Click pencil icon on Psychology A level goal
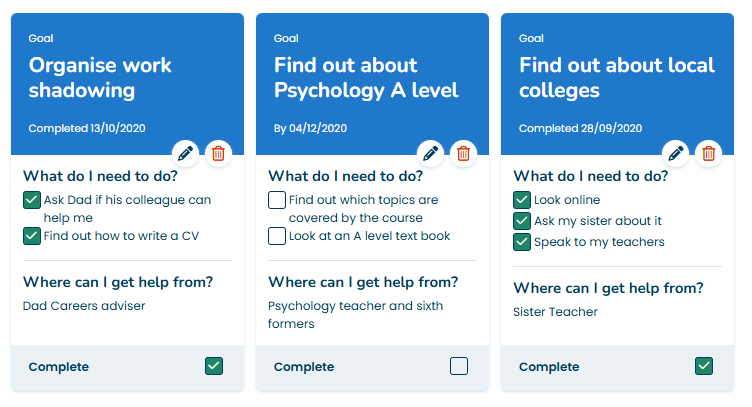The image size is (752, 407). 431,153
